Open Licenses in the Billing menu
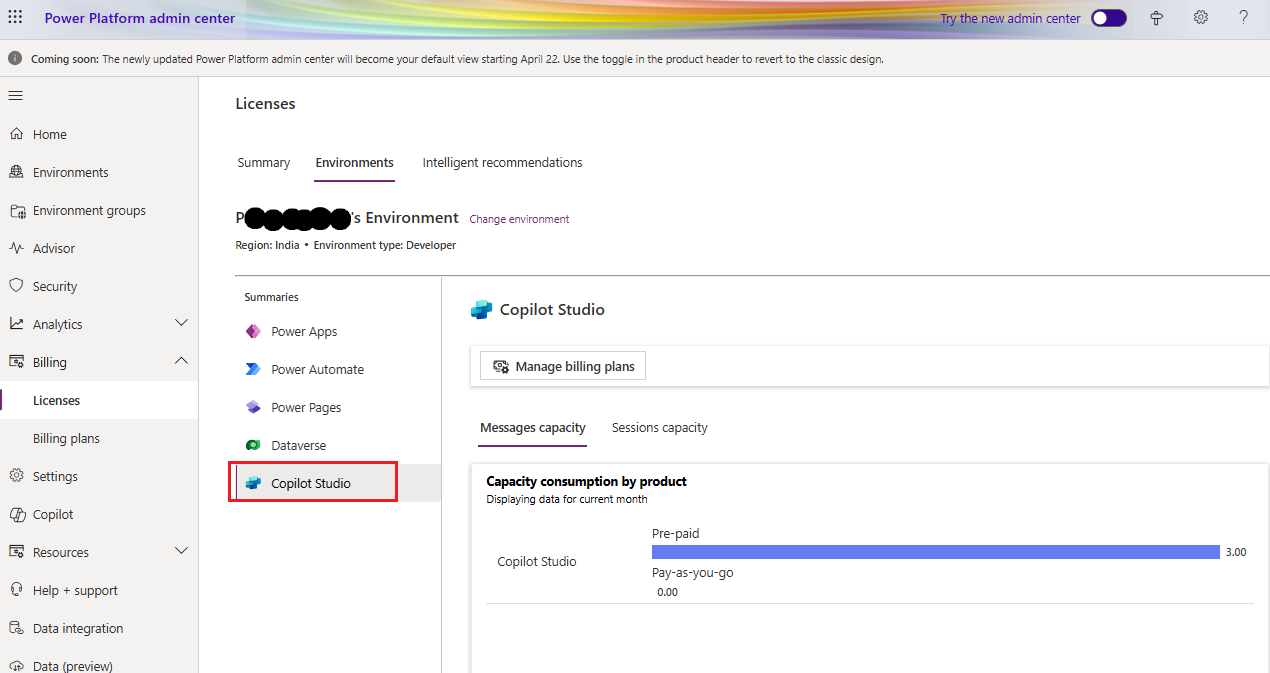Screen dimensions: 1270x673 tap(99, 400)
